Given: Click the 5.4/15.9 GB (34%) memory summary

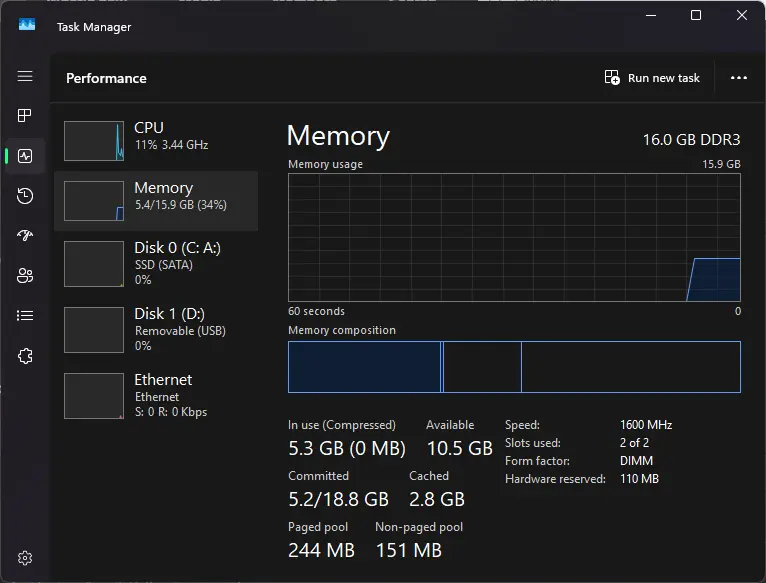Looking at the screenshot, I should [181, 205].
